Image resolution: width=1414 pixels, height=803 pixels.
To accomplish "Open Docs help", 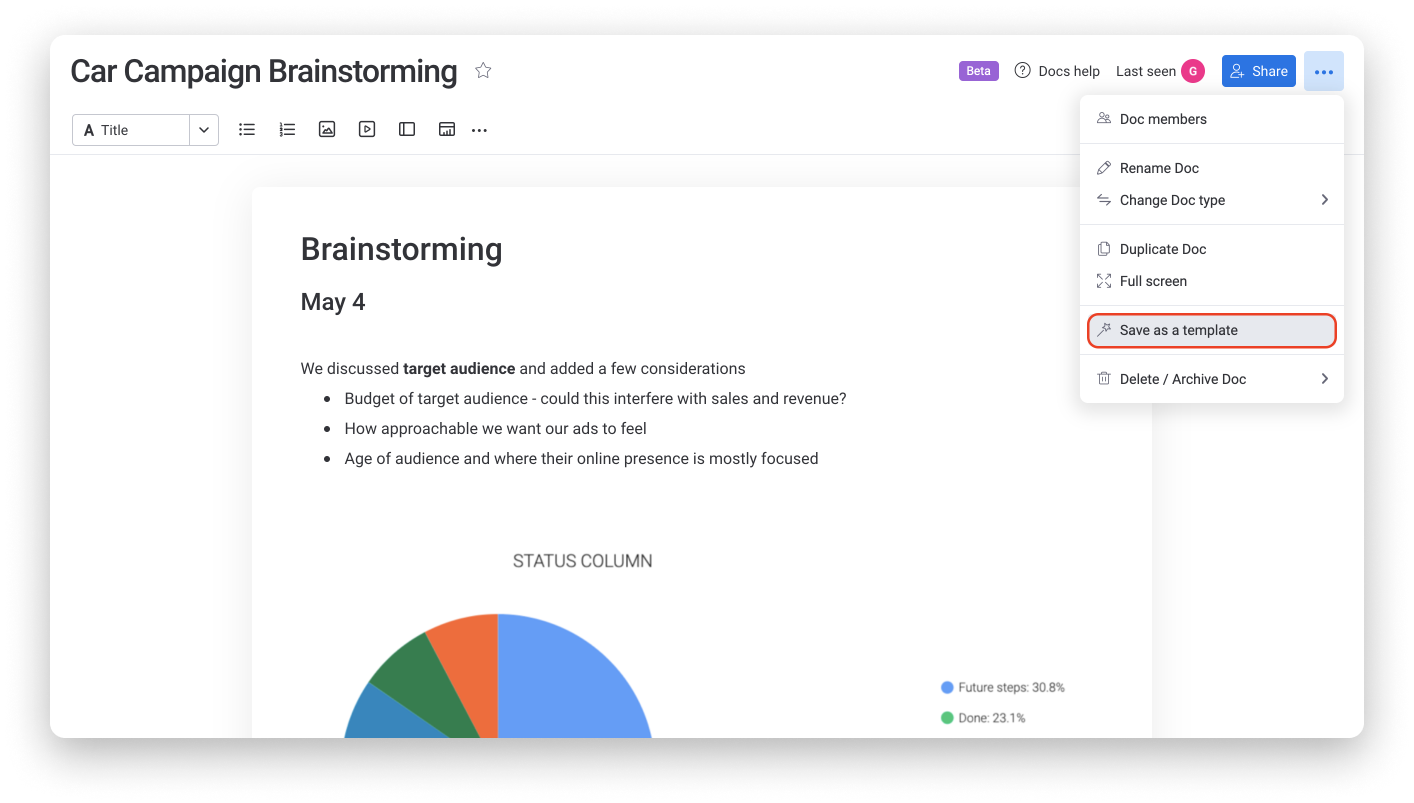I will [1057, 71].
